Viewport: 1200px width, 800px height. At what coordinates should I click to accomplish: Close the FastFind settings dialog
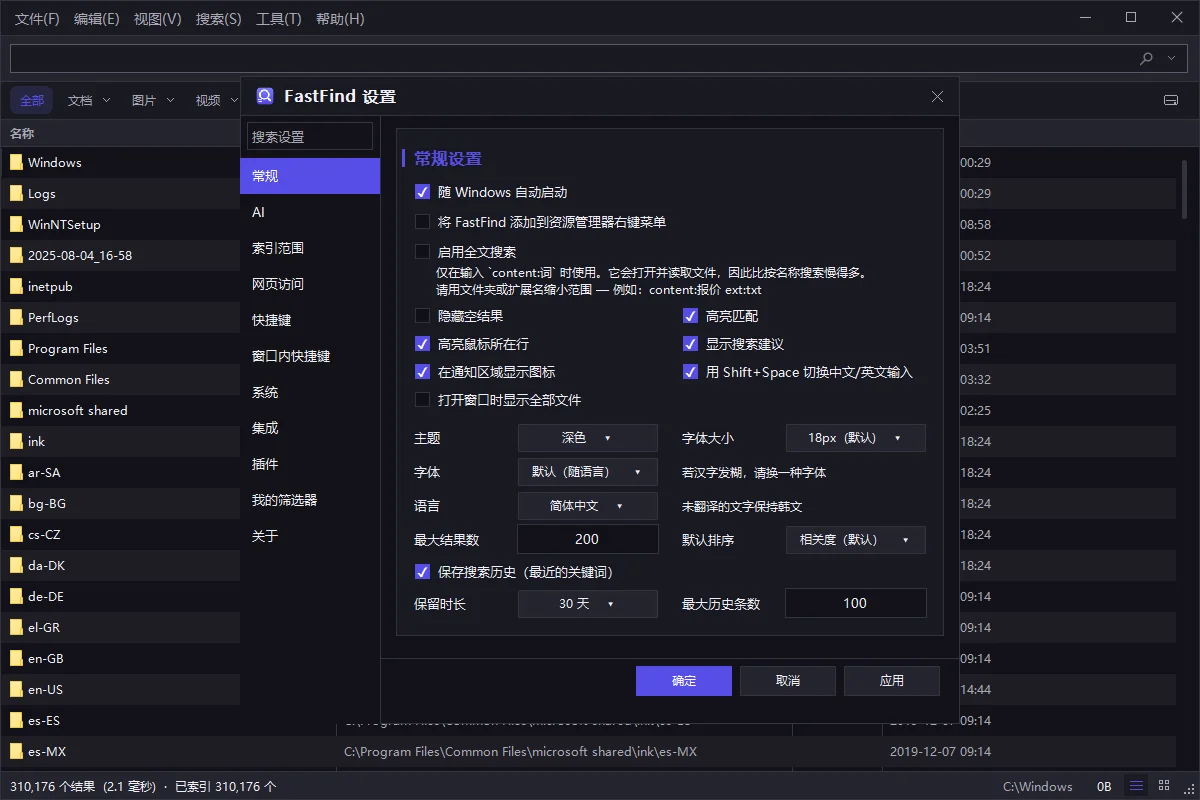pyautogui.click(x=937, y=96)
